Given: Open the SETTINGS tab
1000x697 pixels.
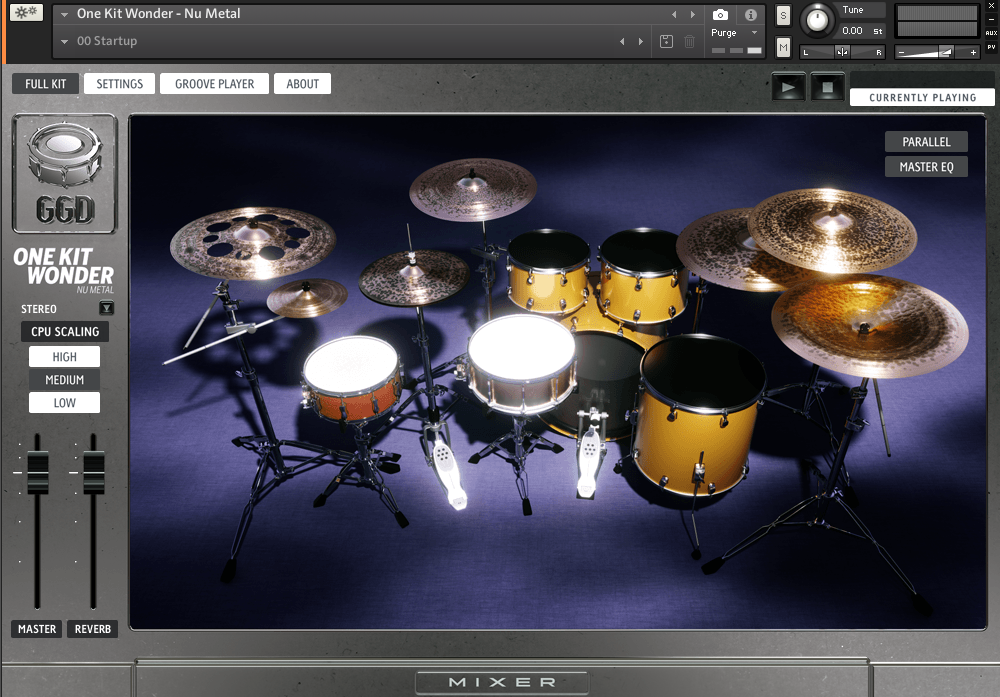Looking at the screenshot, I should coord(119,84).
